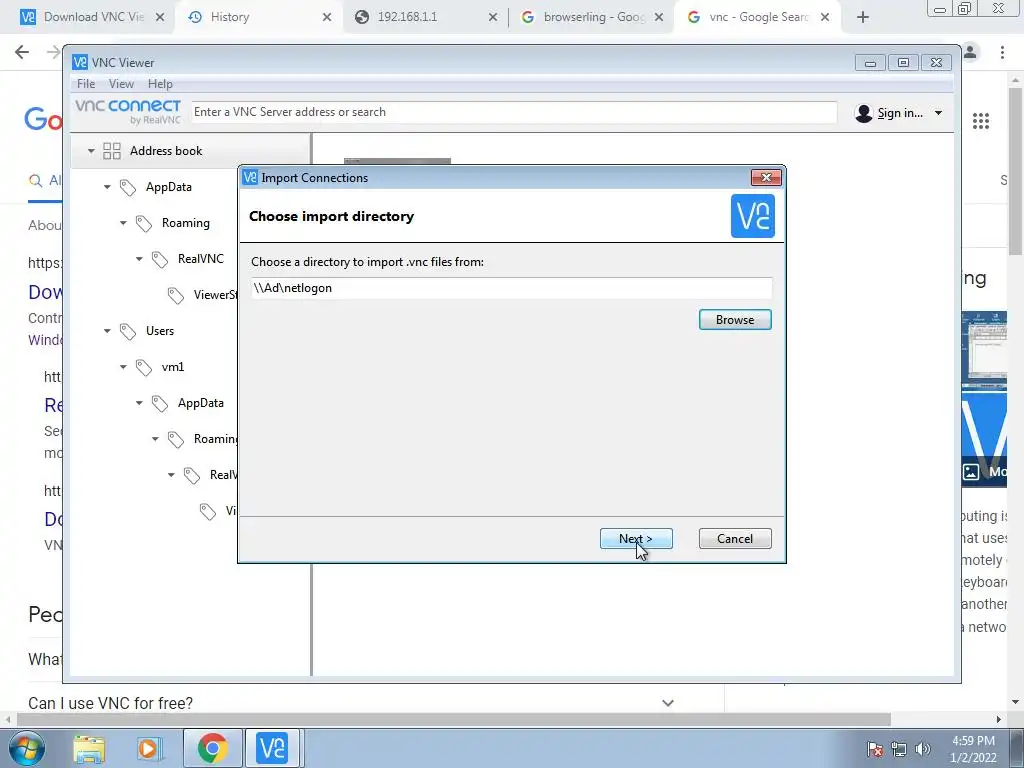The image size is (1024, 768).
Task: Select the RealVNC label under top Roaming
Action: coord(200,259)
